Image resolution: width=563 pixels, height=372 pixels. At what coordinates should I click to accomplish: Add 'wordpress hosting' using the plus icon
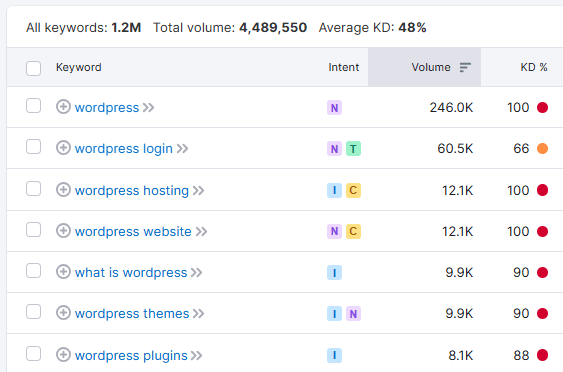point(63,190)
